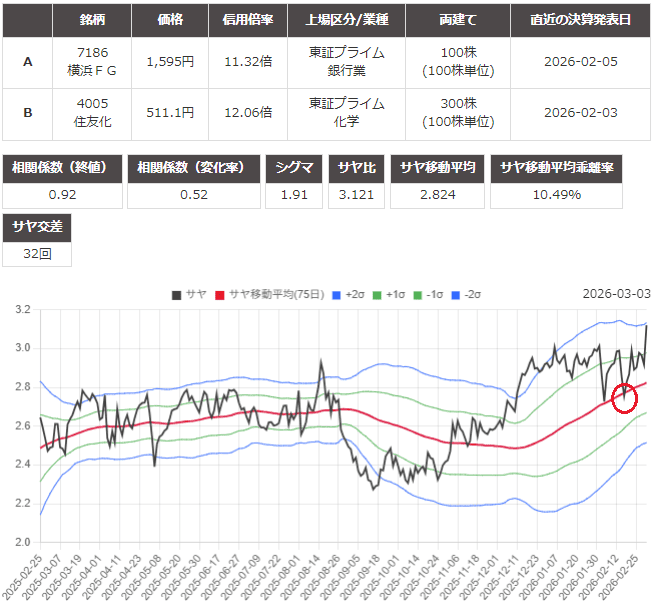The image size is (655, 604).
Task: Click the 2026-02-05 earnings date cell
Action: 581,61
